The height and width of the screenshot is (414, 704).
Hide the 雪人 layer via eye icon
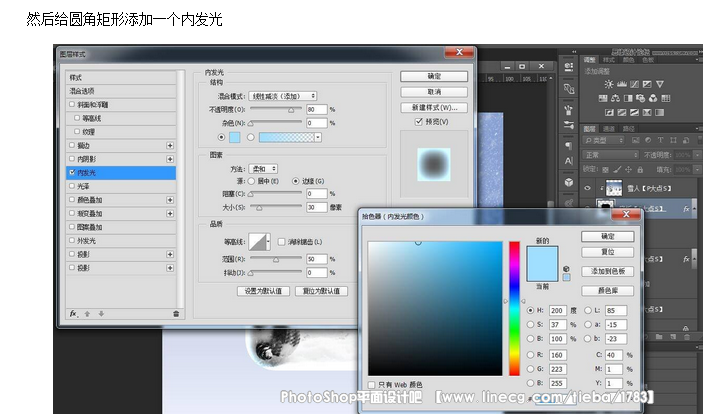pyautogui.click(x=587, y=188)
